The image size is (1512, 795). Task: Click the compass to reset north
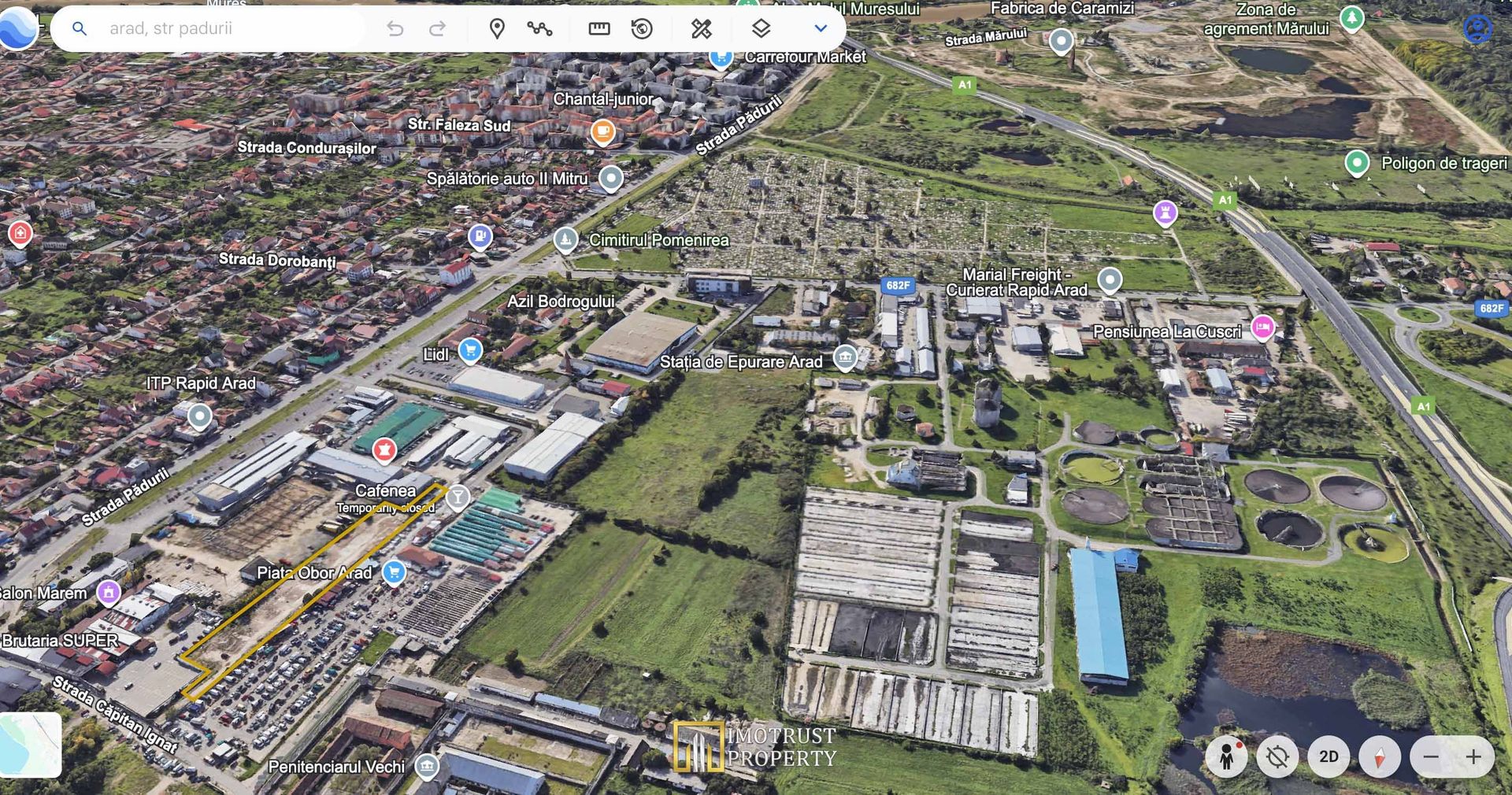pyautogui.click(x=1379, y=756)
